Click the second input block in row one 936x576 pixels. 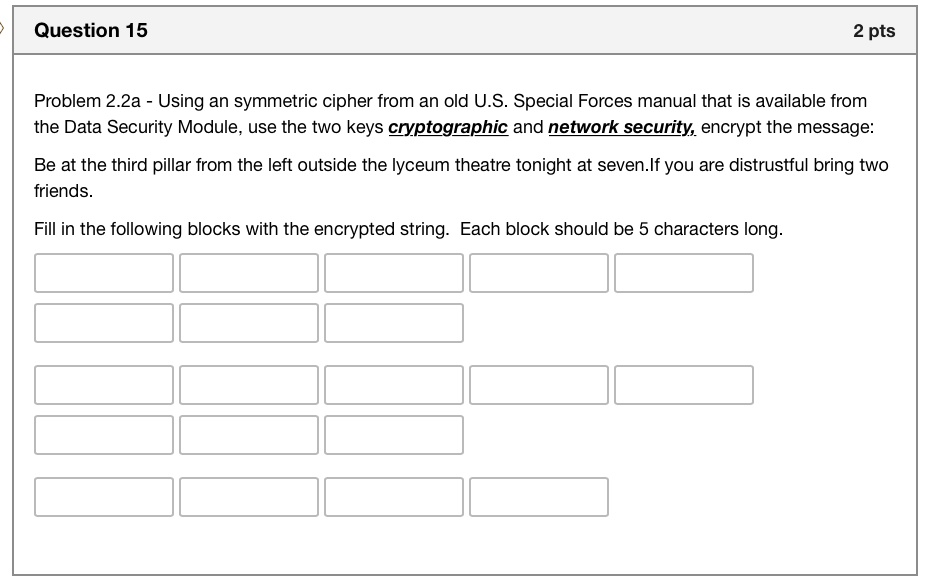(x=249, y=273)
